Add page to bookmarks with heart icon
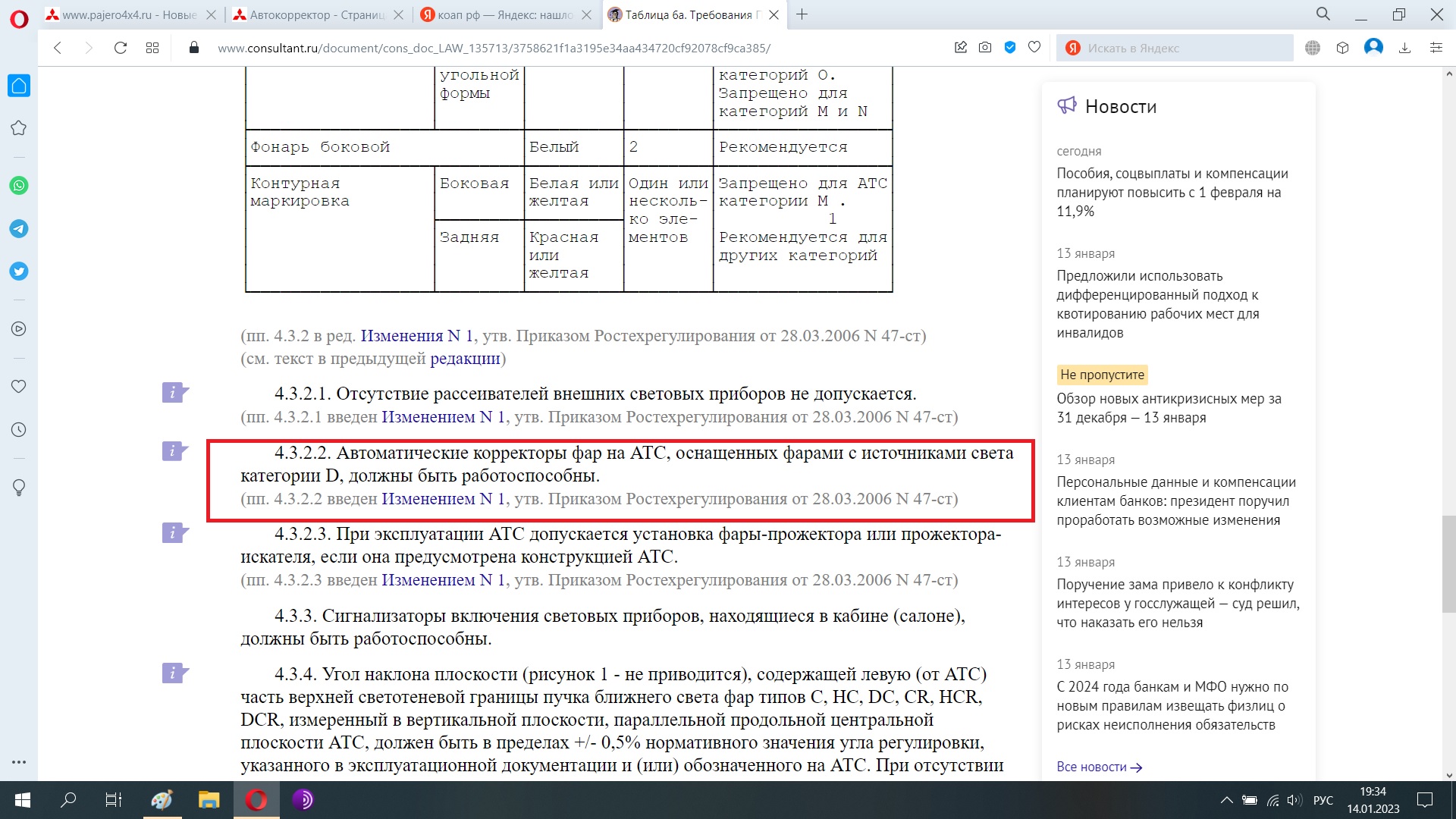1456x819 pixels. pos(1034,48)
